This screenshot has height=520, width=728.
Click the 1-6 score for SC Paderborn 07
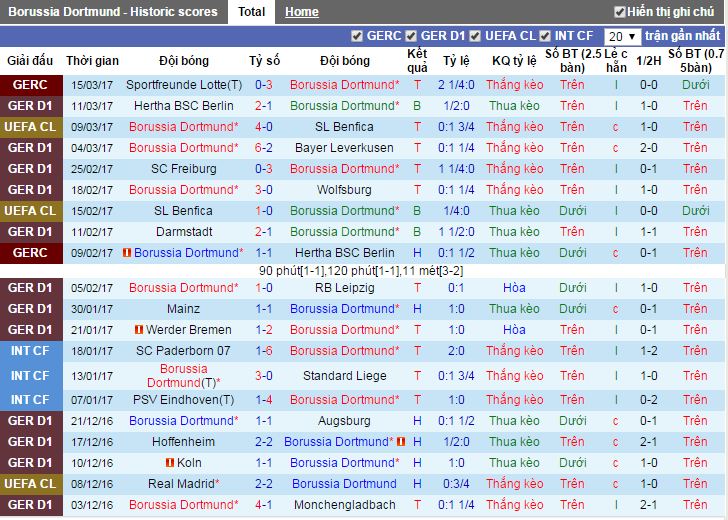[264, 351]
